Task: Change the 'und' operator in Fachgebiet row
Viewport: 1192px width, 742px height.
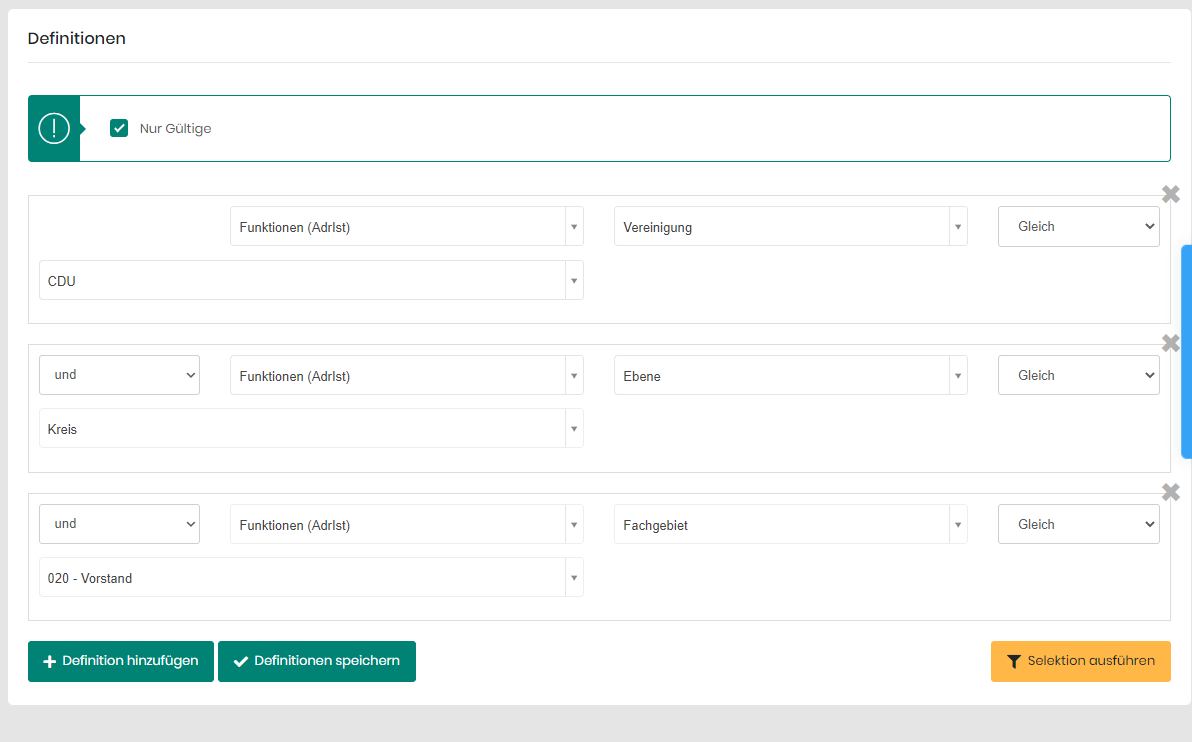Action: click(119, 524)
